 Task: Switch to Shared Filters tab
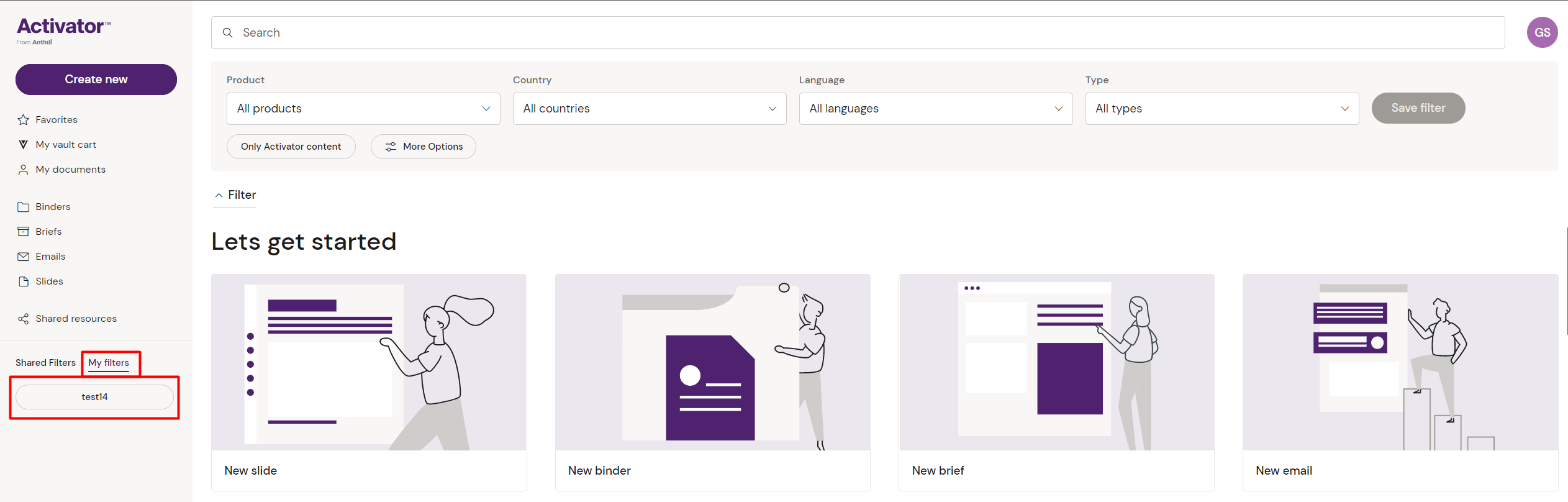45,363
